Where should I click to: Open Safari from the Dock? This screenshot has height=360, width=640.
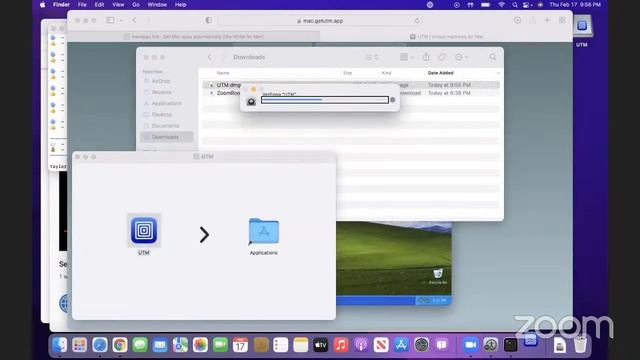[100, 345]
